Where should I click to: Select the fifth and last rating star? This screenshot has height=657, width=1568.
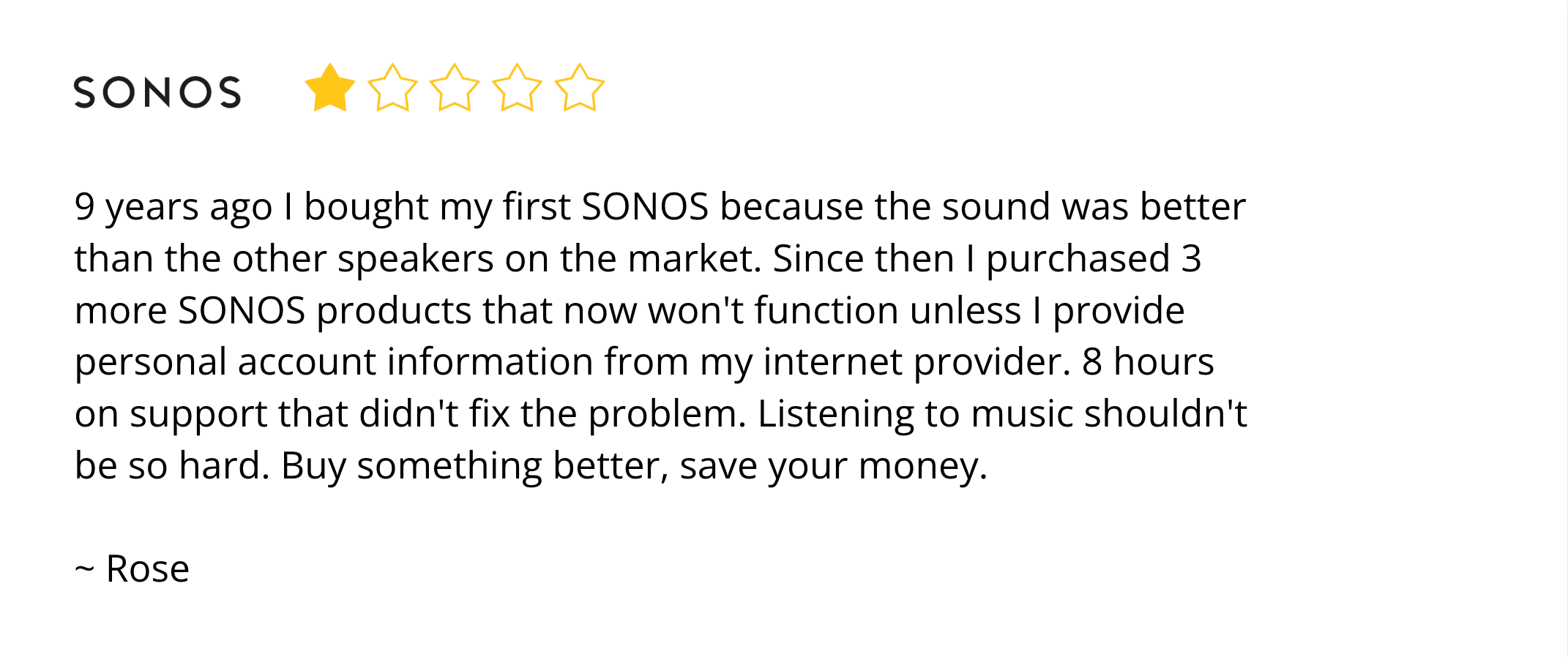580,89
